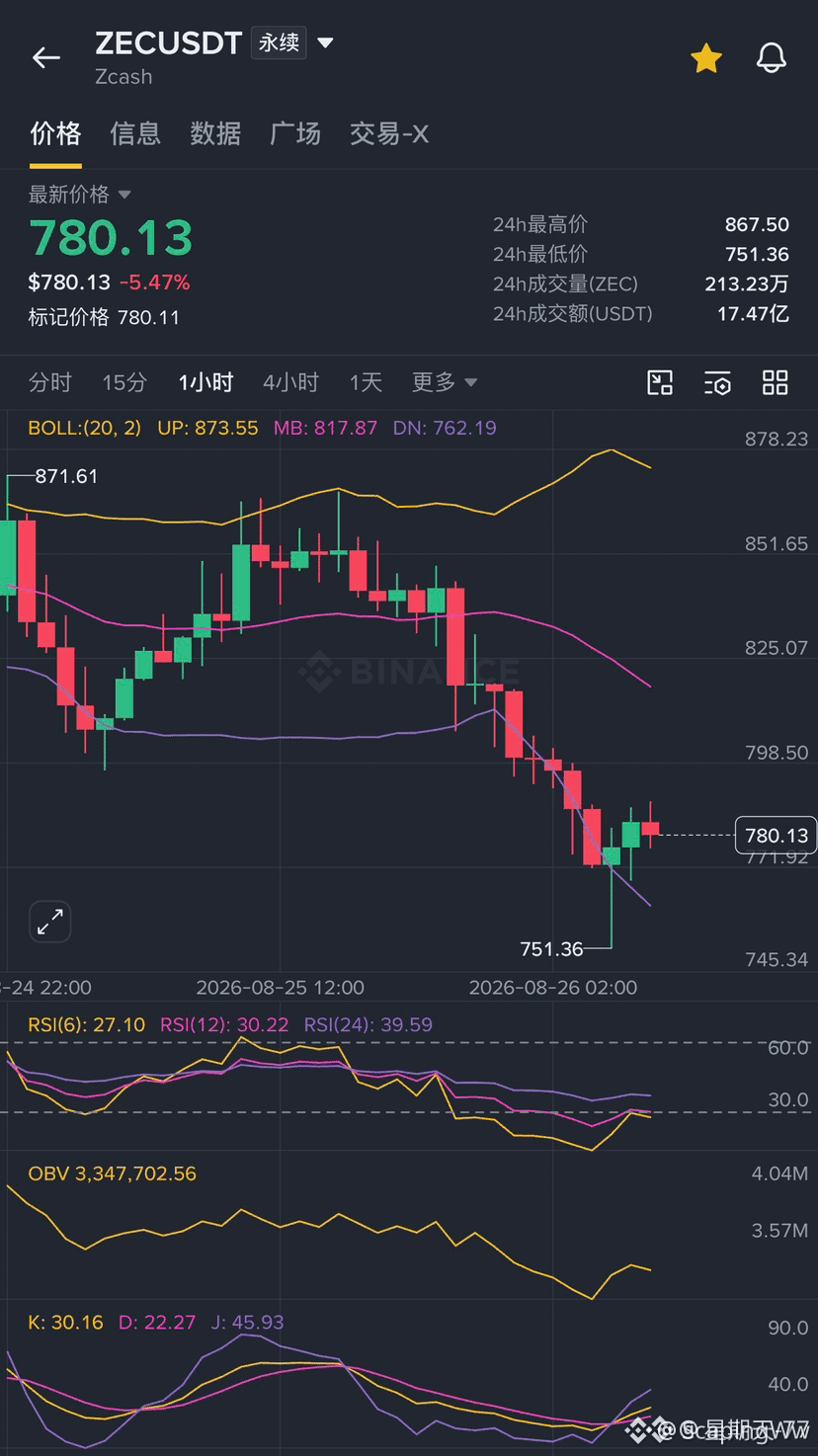818x1456 pixels.
Task: Tap the 60.0 RSI axis label
Action: tap(788, 1047)
